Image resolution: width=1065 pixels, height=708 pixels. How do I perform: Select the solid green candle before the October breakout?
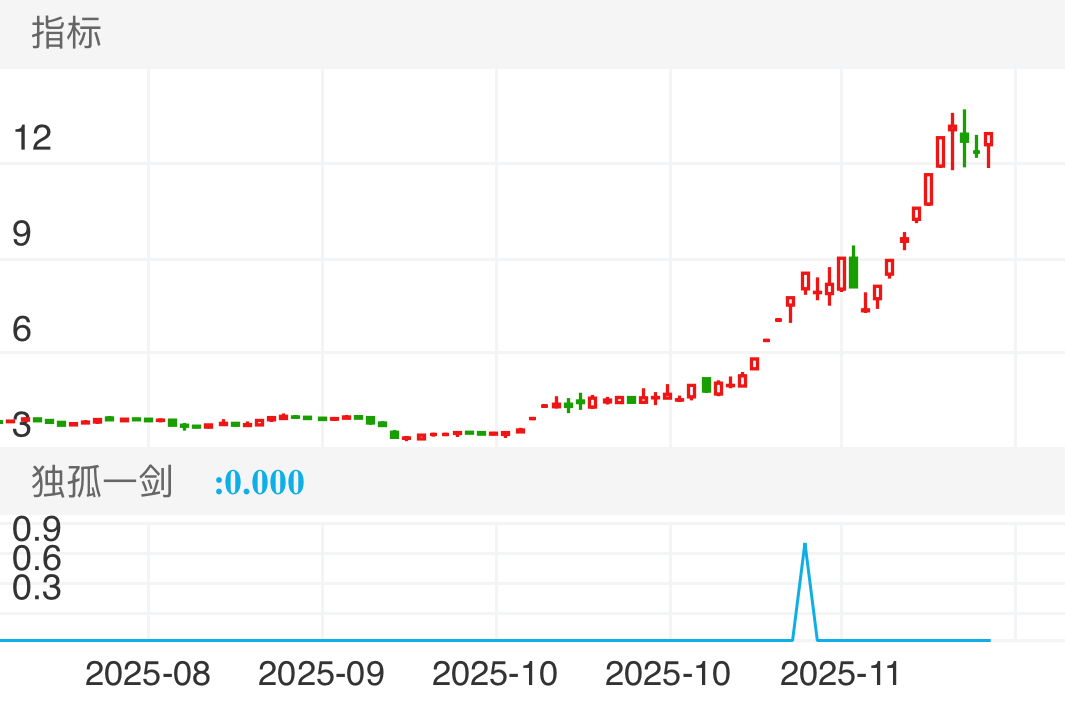706,385
